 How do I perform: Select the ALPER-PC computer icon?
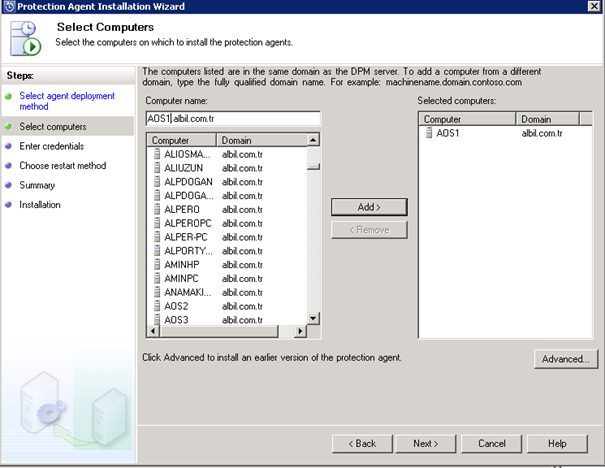[157, 237]
